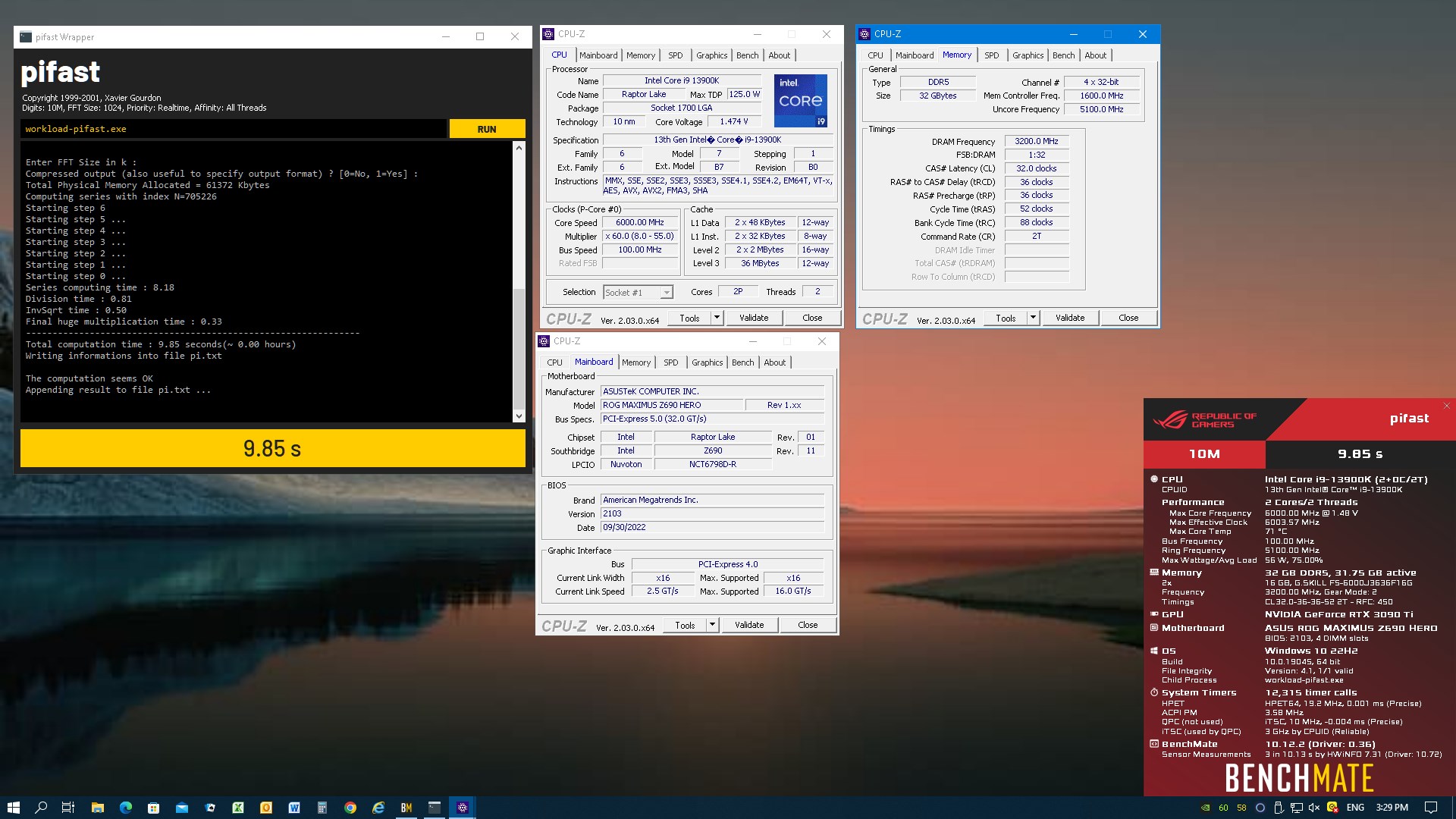Open Calculator from taskbar
Screen dimensions: 1456x819
322,808
